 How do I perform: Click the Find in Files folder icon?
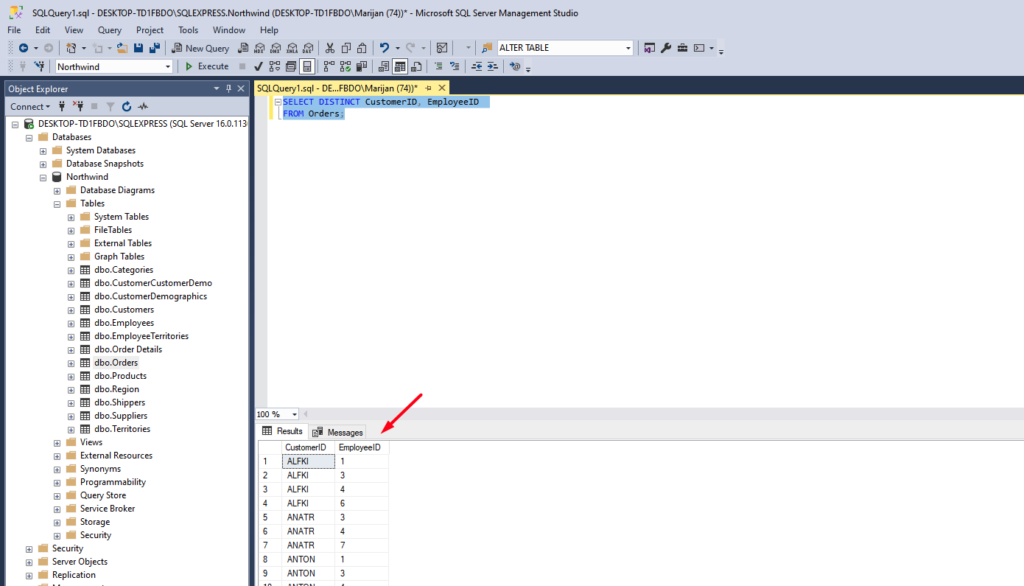point(487,48)
